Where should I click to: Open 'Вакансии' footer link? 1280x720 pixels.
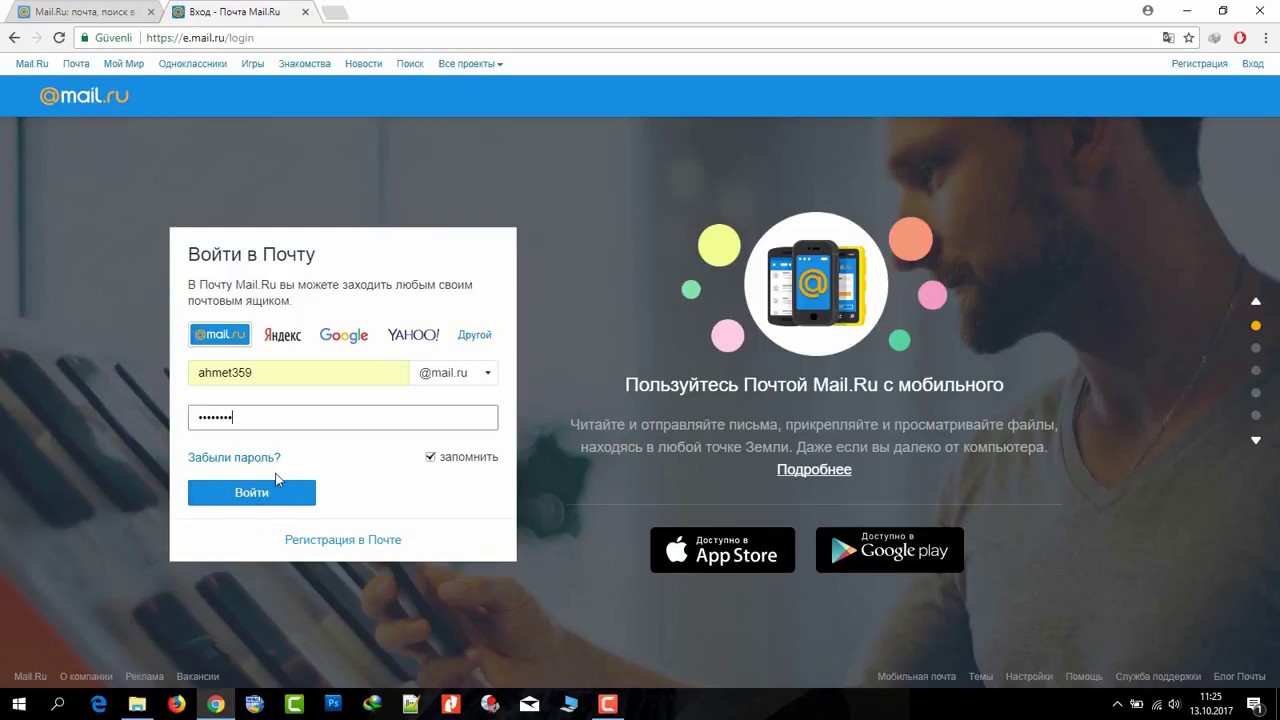pos(198,677)
